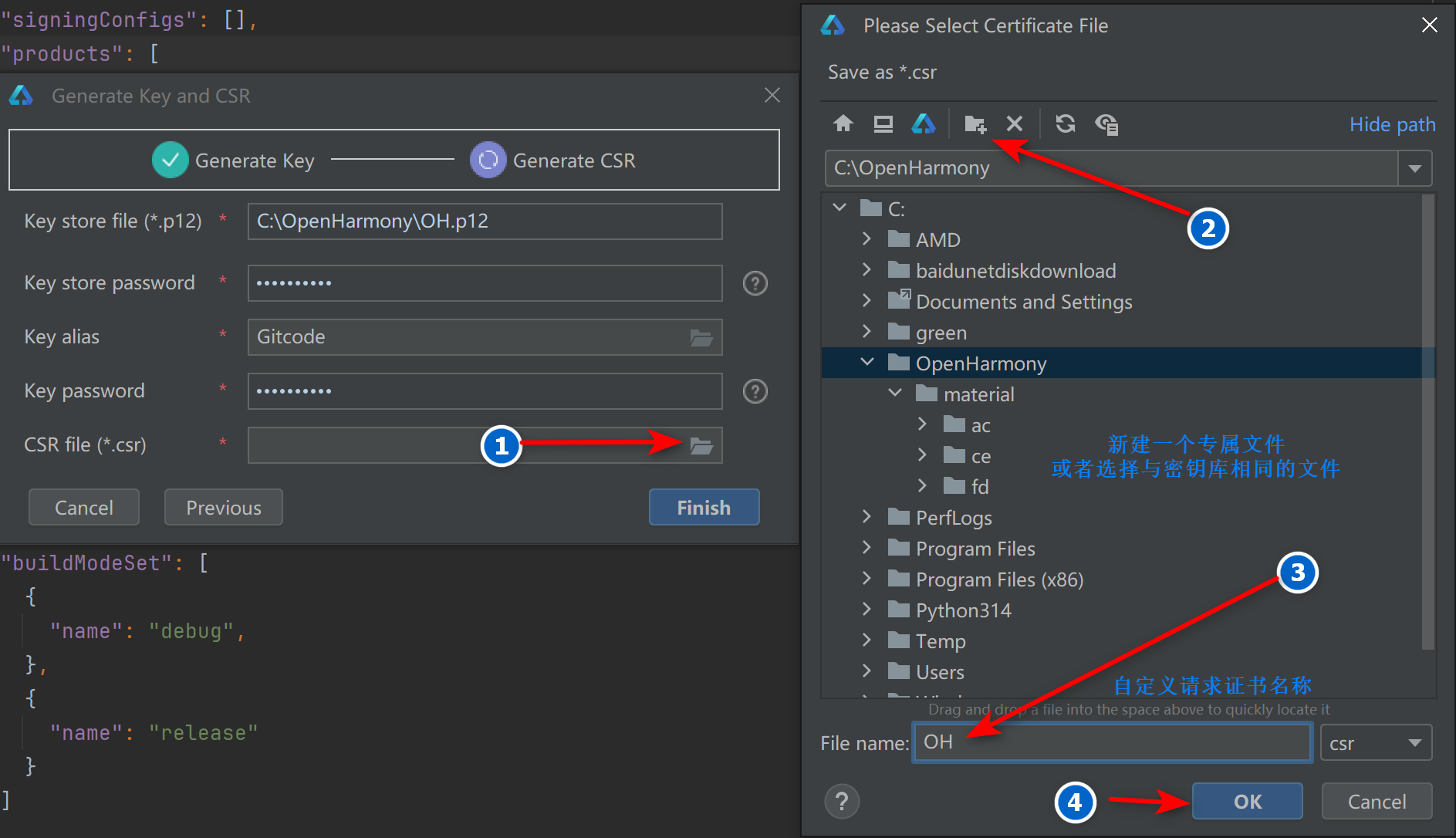The height and width of the screenshot is (838, 1456).
Task: Expand the green folder
Action: click(x=867, y=332)
